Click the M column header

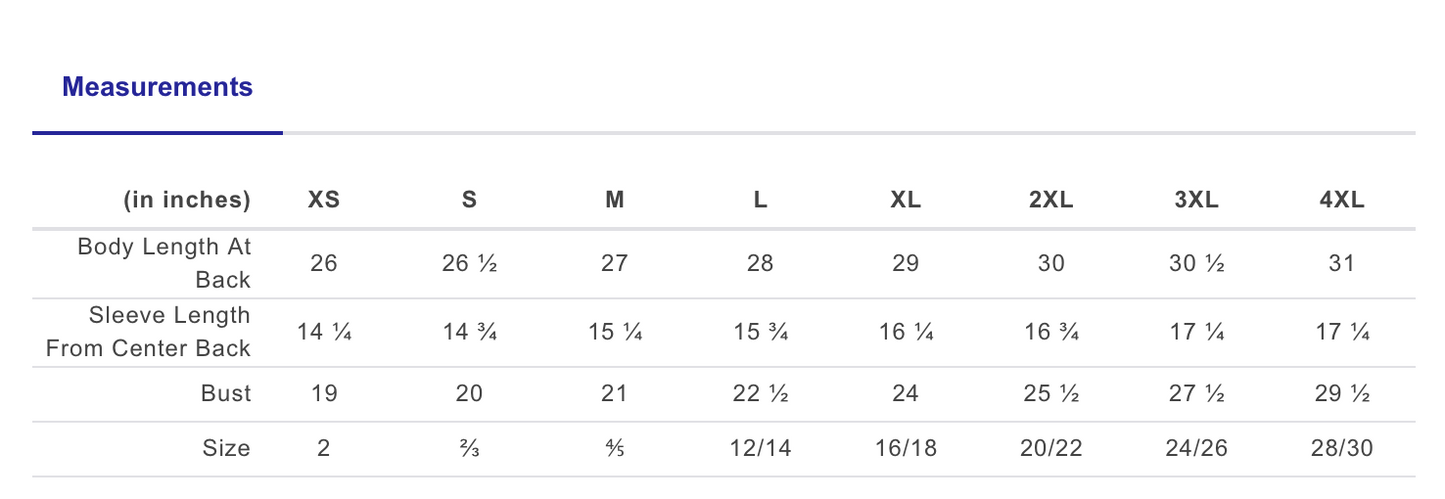click(x=615, y=200)
